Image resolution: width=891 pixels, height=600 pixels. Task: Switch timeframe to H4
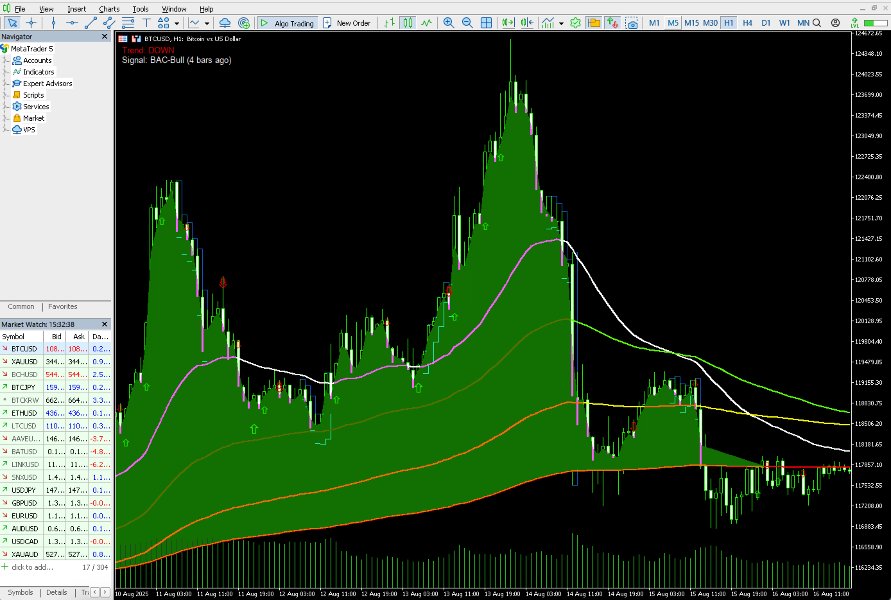pyautogui.click(x=747, y=23)
